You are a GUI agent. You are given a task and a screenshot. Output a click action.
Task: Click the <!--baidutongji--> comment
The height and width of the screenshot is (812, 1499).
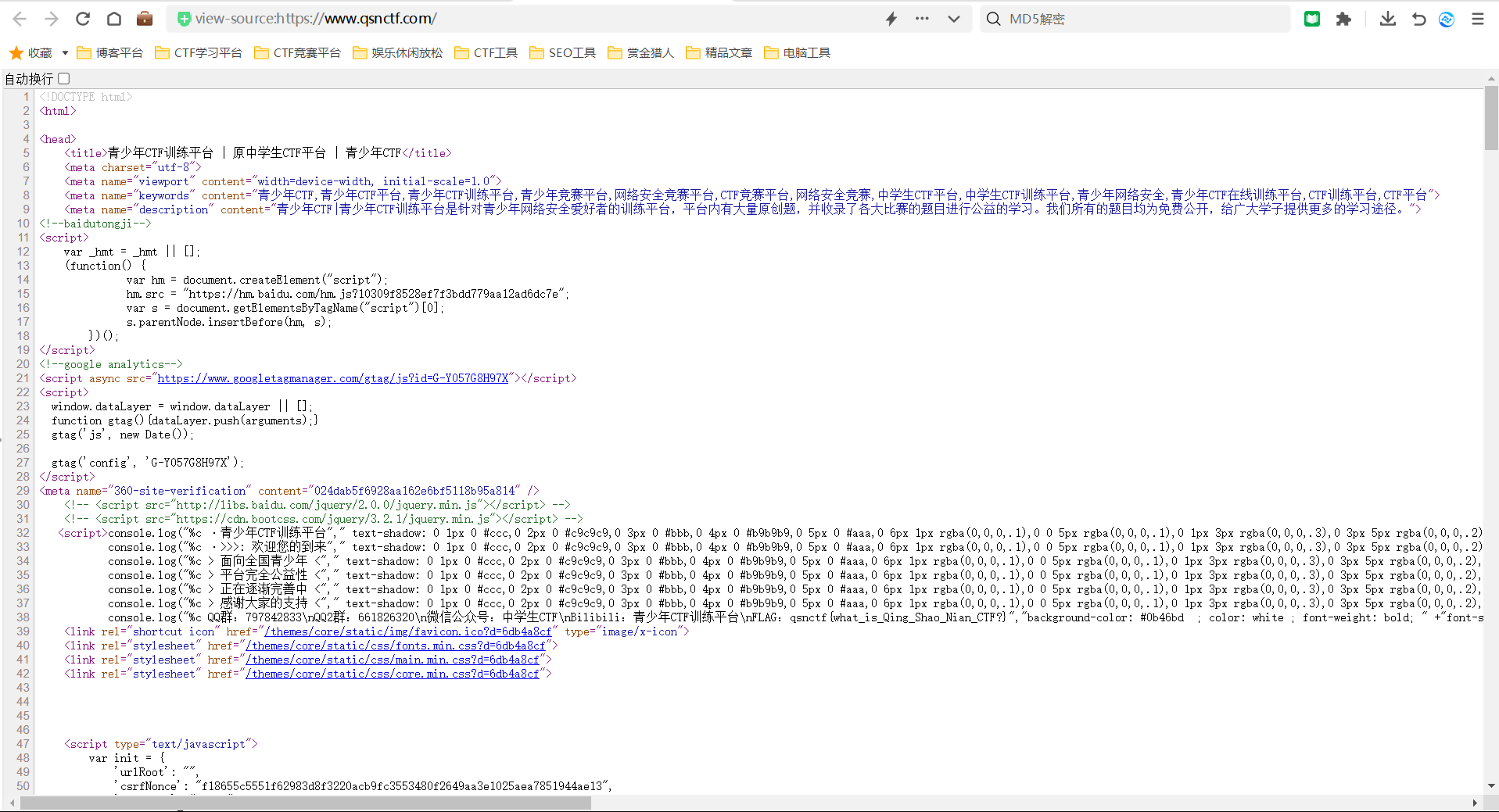point(95,224)
